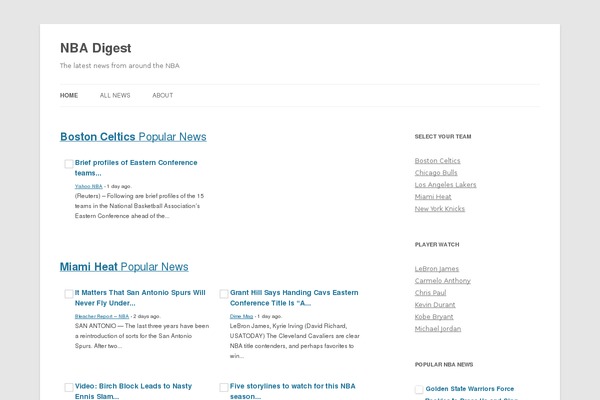Open Chris Paul in Player Watch

point(430,293)
